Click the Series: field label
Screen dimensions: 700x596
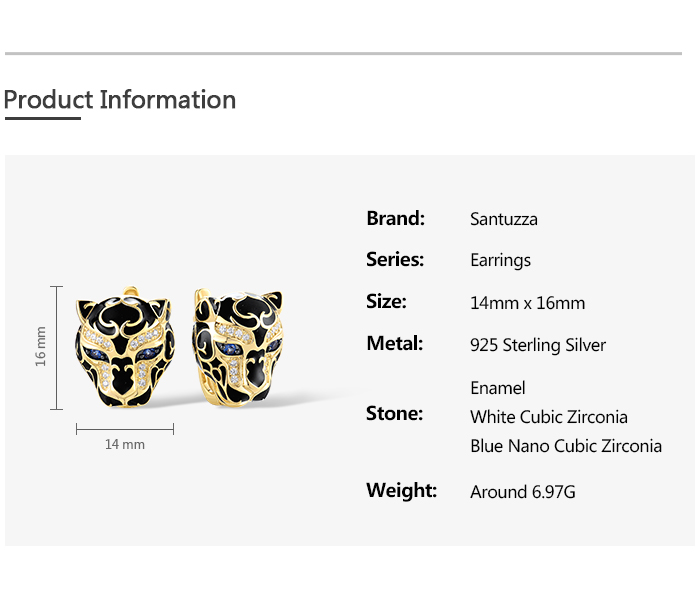[395, 260]
